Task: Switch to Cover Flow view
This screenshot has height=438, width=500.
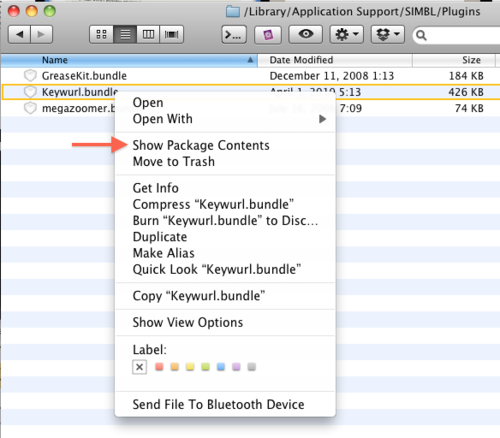Action: pyautogui.click(x=172, y=34)
